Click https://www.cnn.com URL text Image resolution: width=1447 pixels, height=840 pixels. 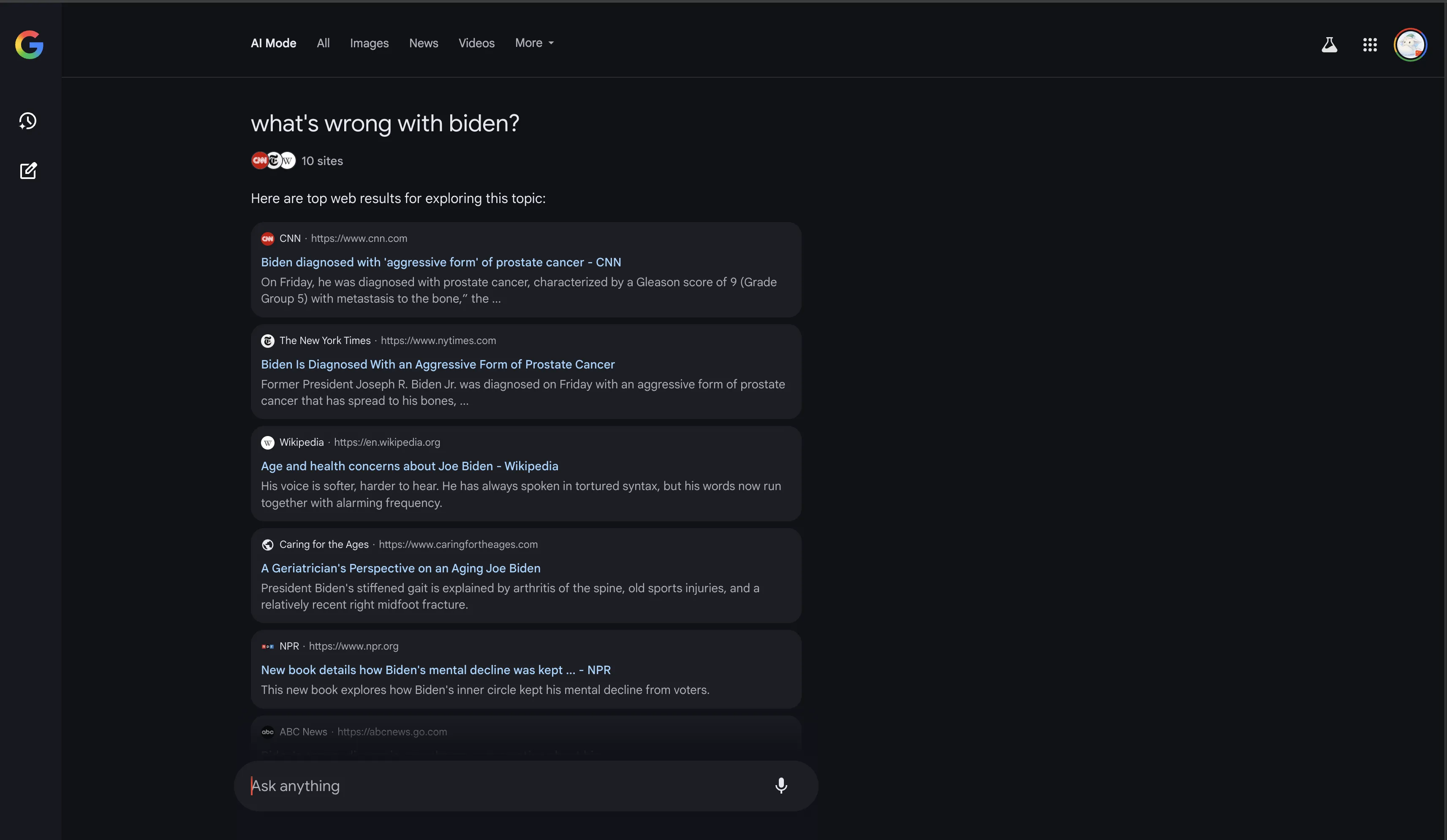coord(359,238)
